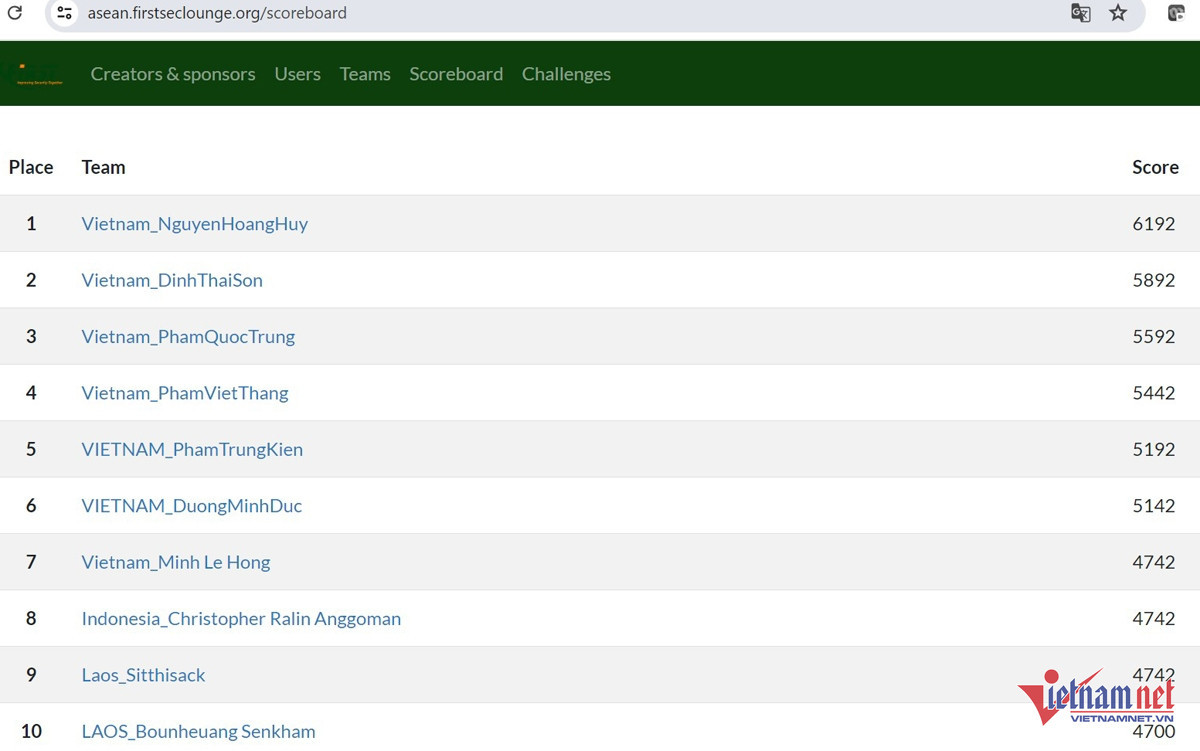
Task: Click the Vietnam_PhamQuocTrung link
Action: point(188,337)
